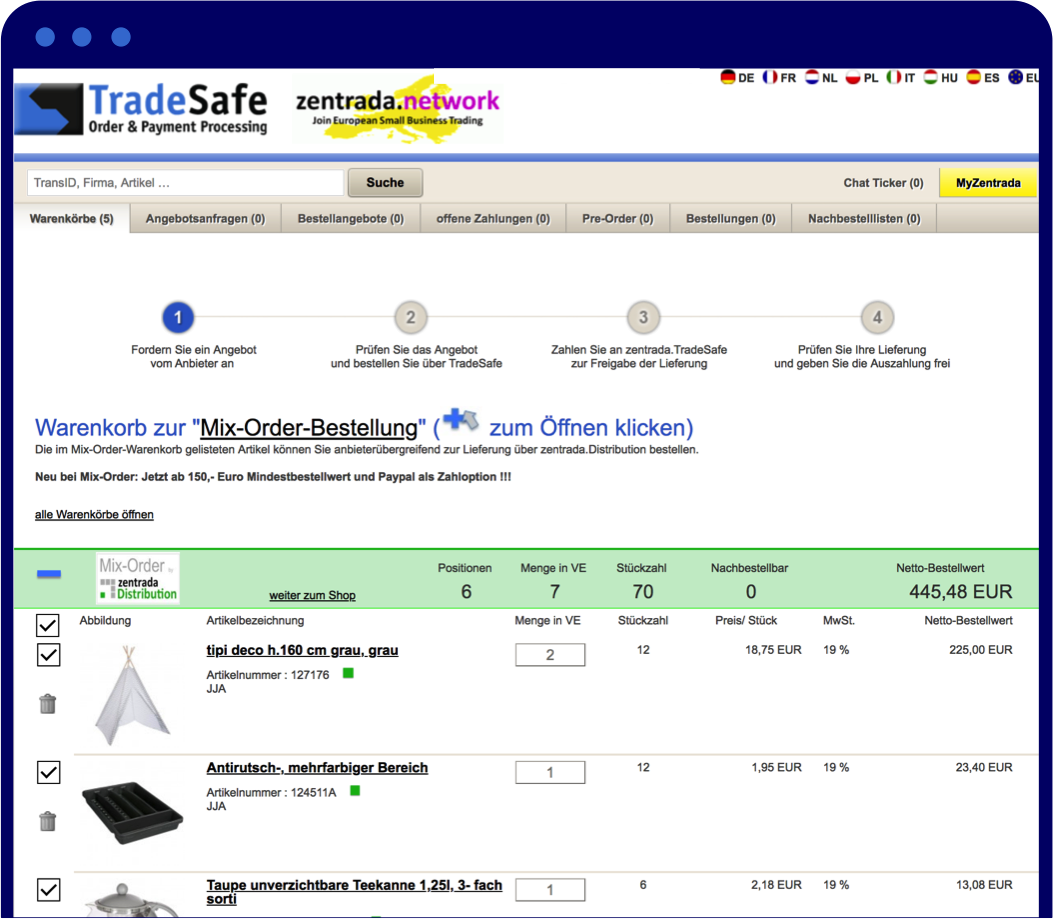Uncheck the Antirutsch item checkbox

(x=48, y=773)
